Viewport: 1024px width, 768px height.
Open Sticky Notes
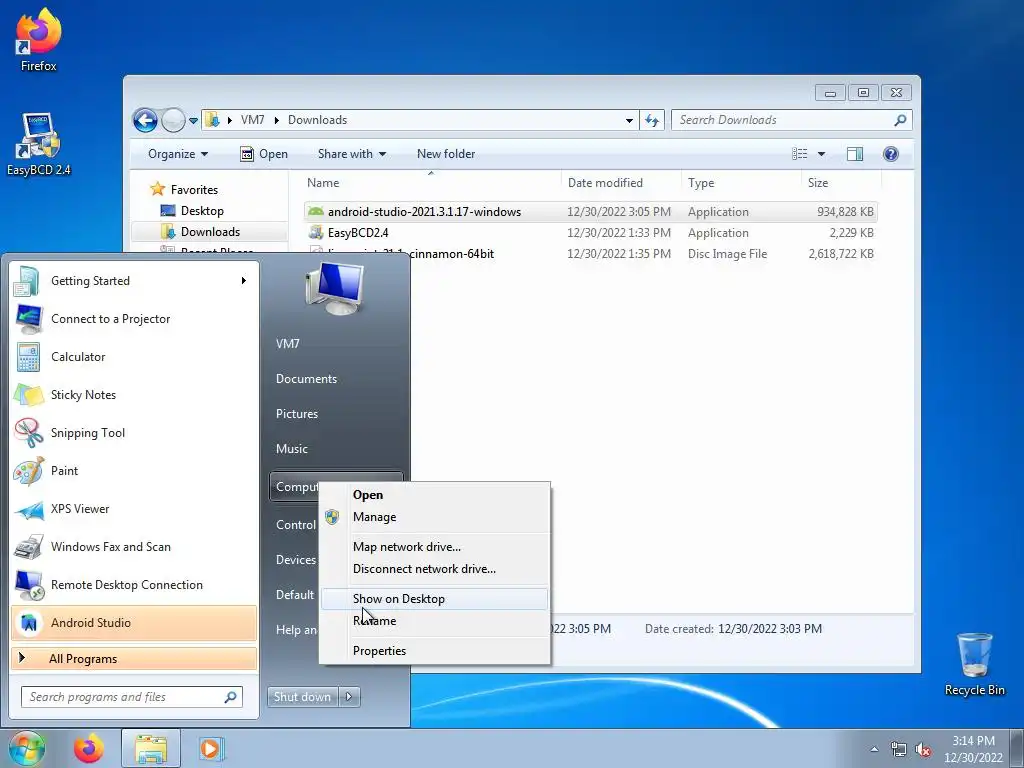pyautogui.click(x=134, y=394)
